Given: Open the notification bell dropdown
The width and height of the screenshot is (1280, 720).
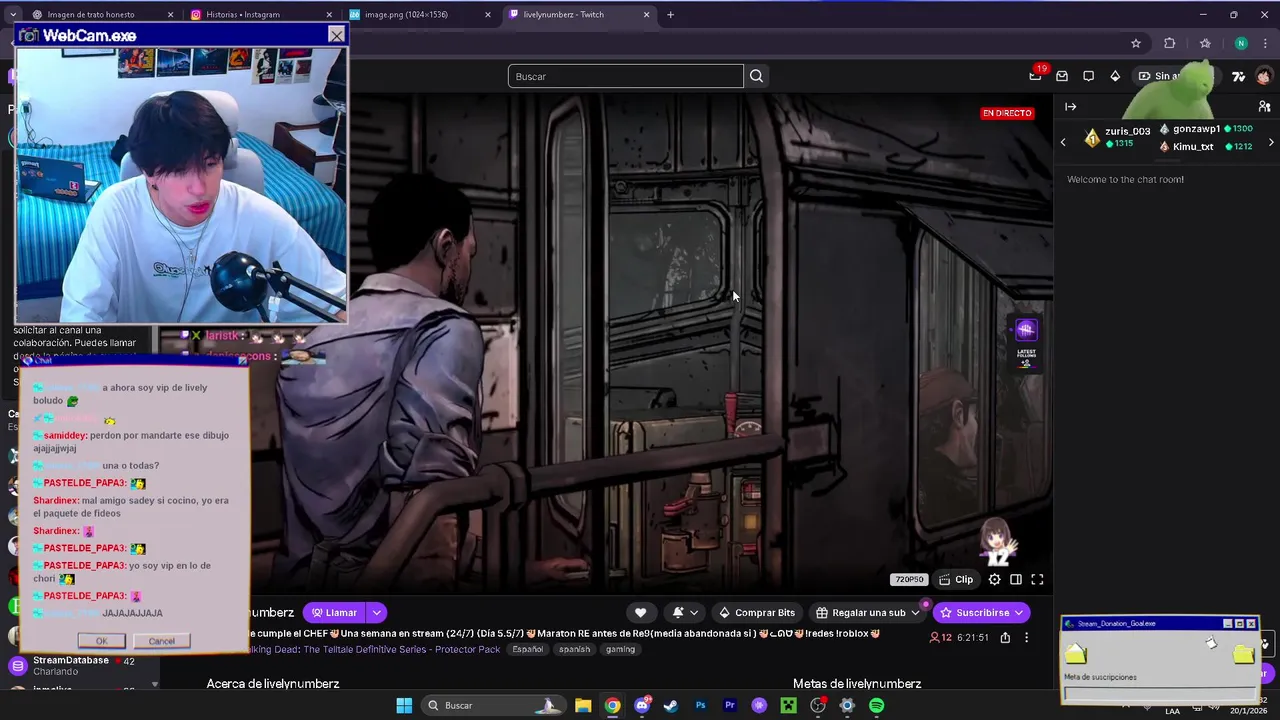Looking at the screenshot, I should coord(685,612).
